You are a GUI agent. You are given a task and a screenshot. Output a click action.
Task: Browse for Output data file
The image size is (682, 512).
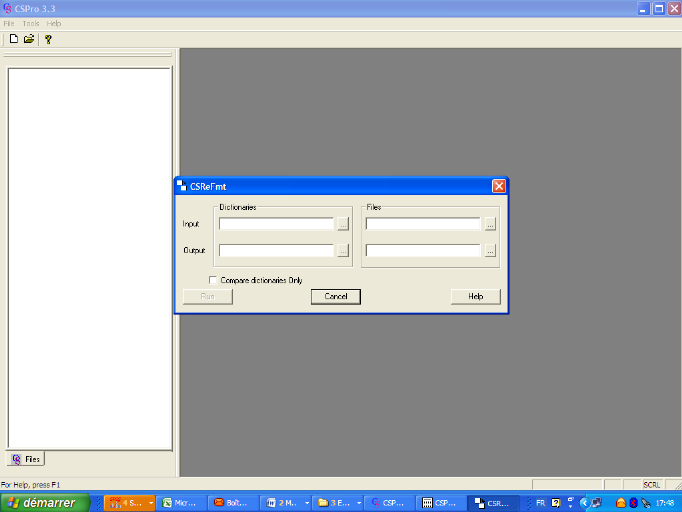point(490,251)
